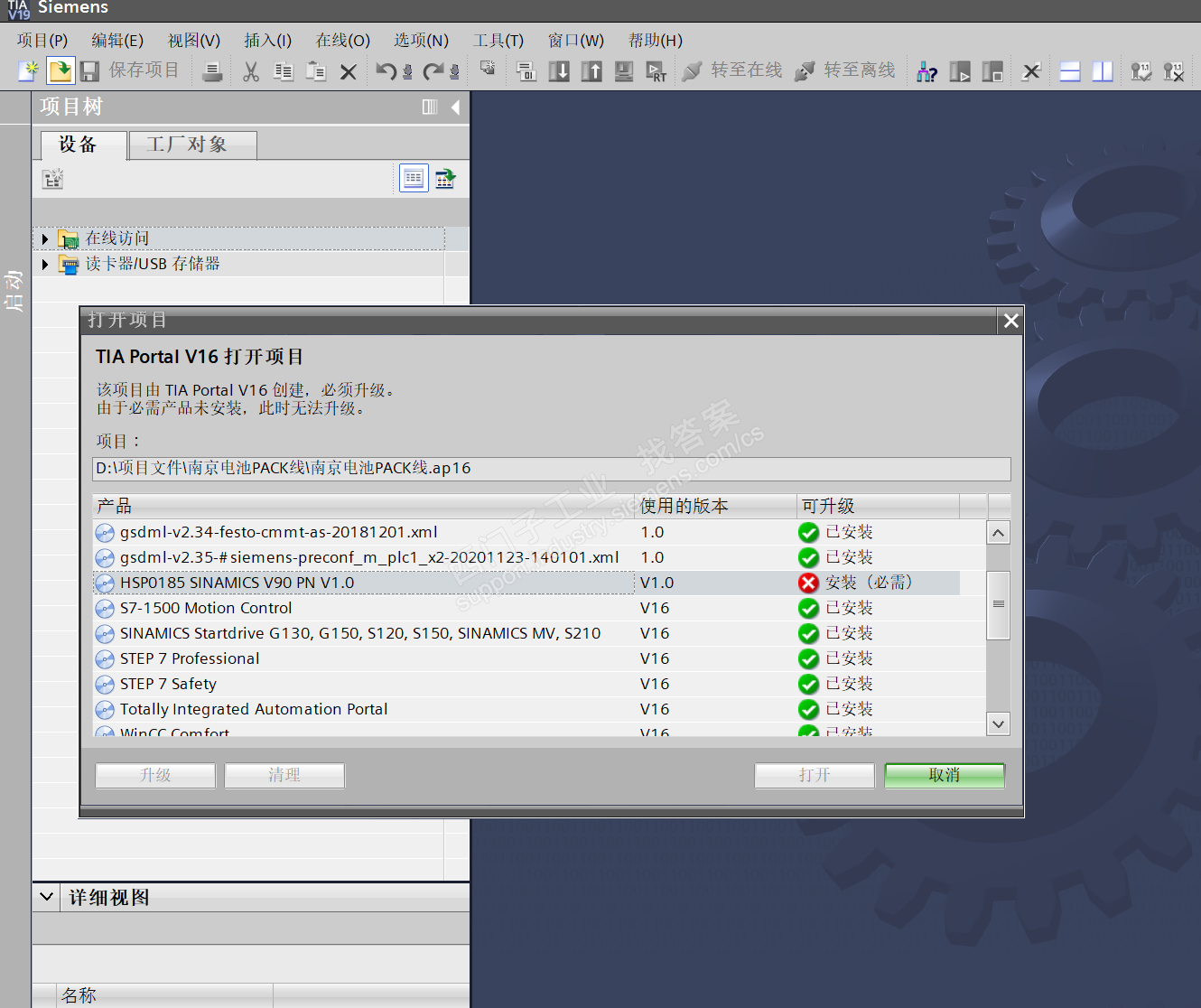Click the 转至在线 go online button
The width and height of the screenshot is (1201, 1008).
coord(732,70)
